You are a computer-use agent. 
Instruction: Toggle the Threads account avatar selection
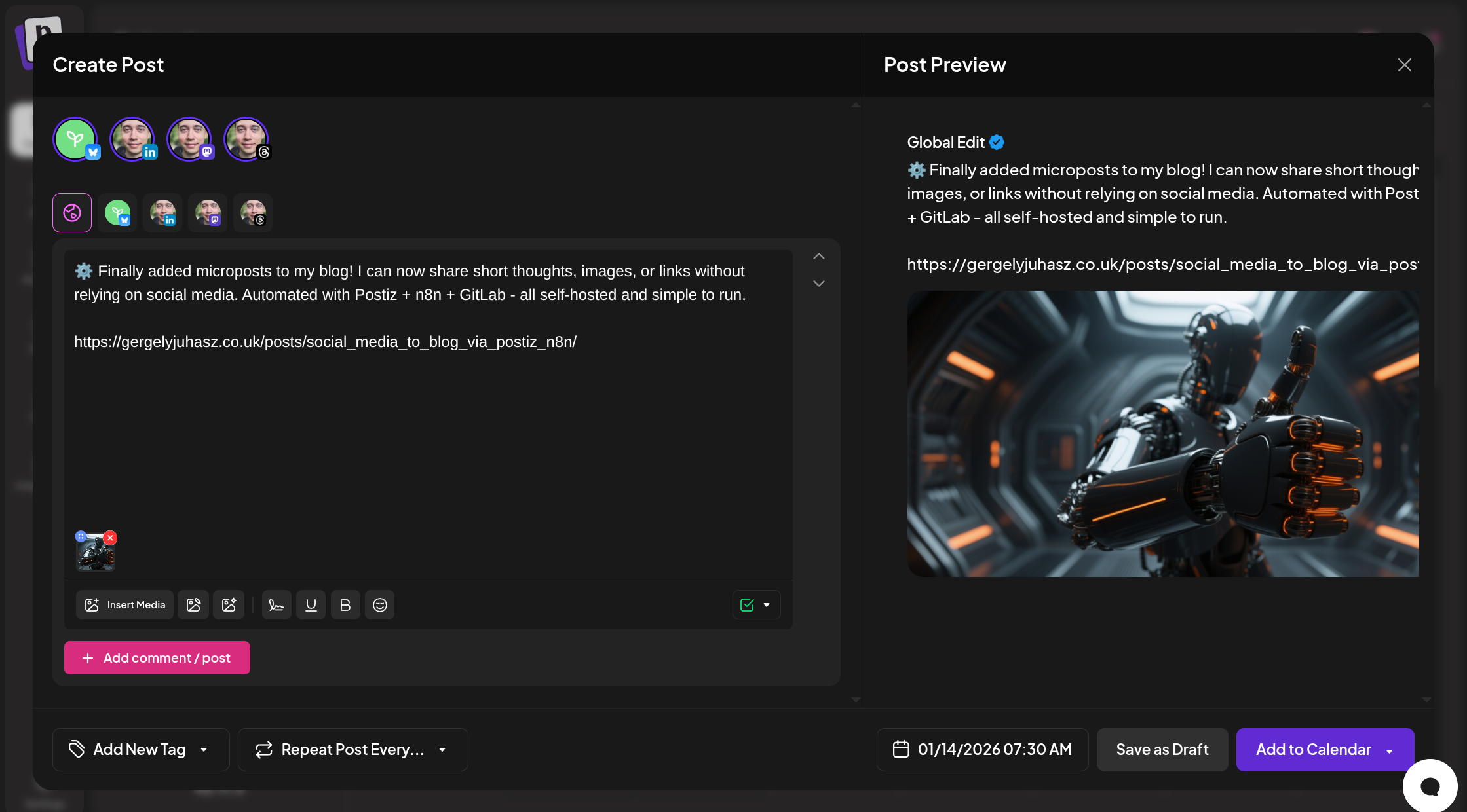[246, 139]
